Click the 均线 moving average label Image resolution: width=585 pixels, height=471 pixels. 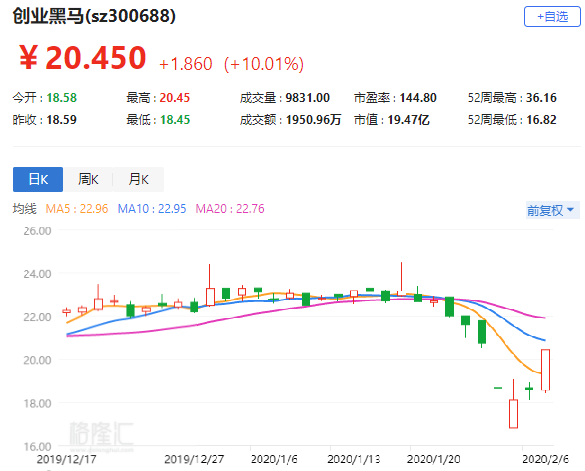point(25,209)
